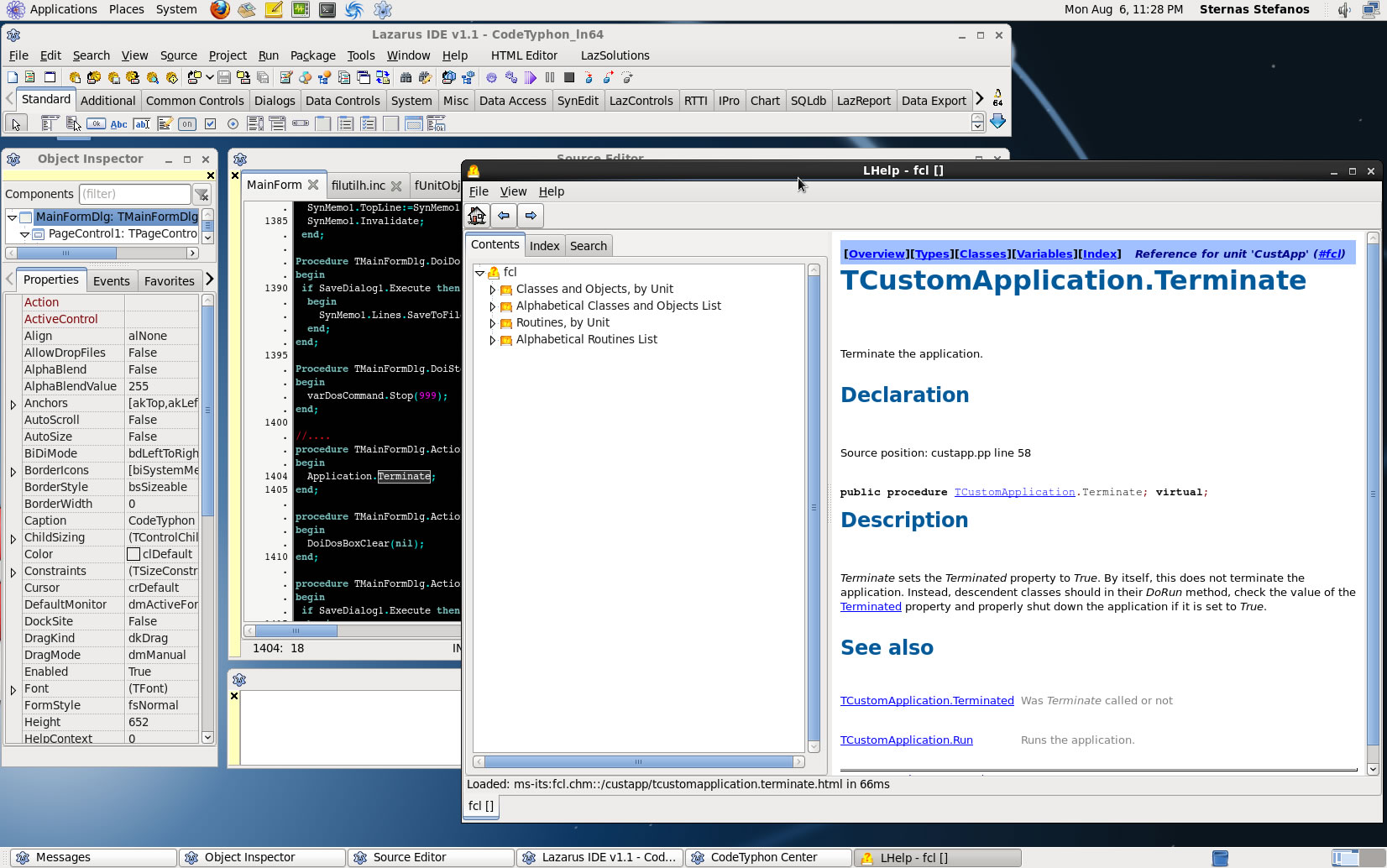
Task: Select the TScrollBar palette component
Action: [300, 123]
